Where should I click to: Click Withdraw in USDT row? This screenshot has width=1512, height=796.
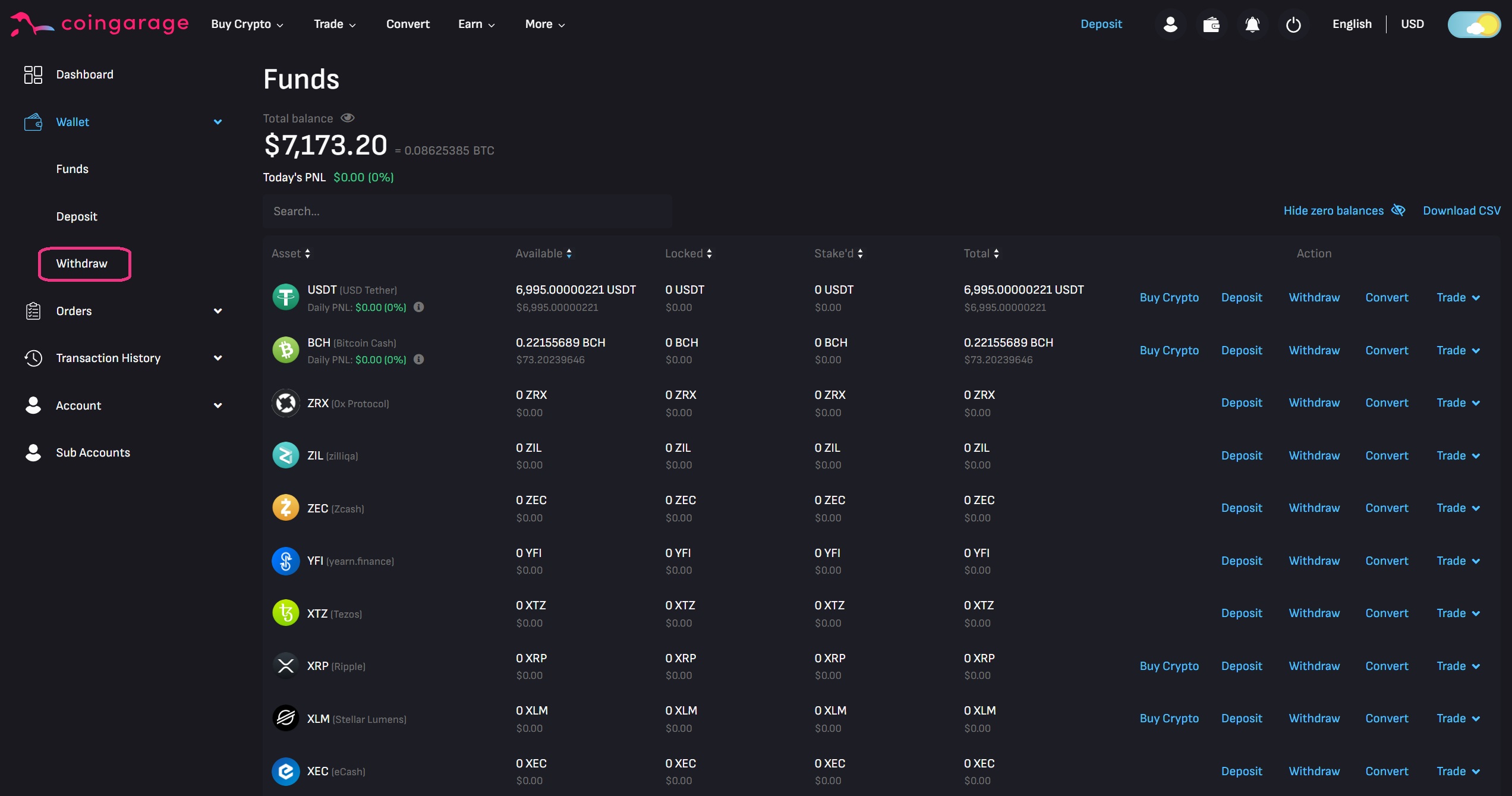tap(1314, 297)
